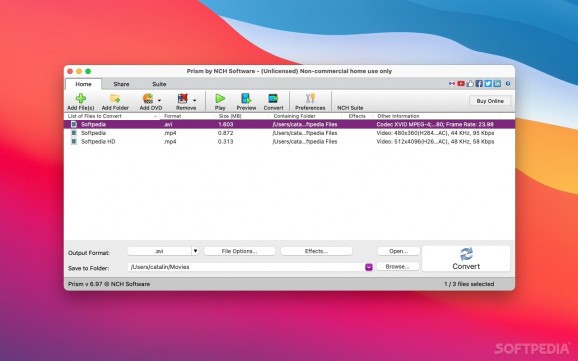Click the green Play icon

(220, 98)
